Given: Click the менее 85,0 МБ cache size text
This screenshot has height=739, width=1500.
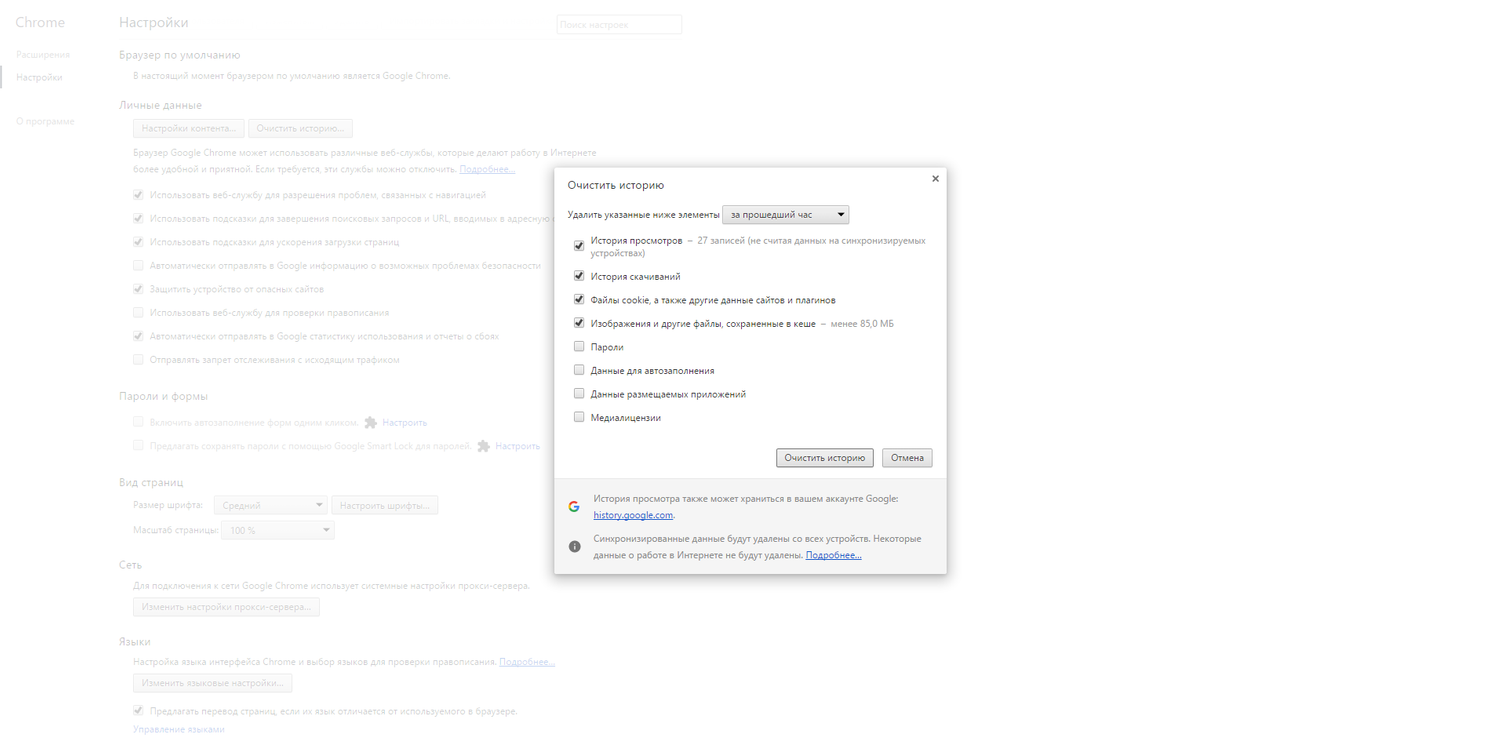Looking at the screenshot, I should (x=863, y=324).
